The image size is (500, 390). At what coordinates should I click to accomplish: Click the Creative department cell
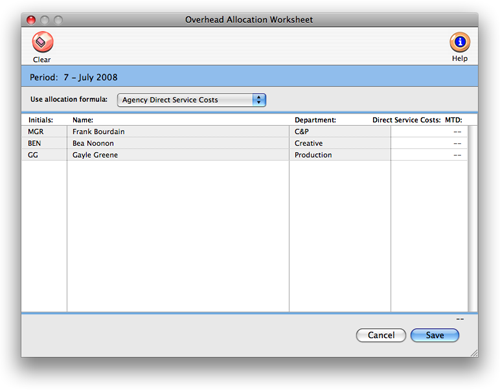[x=340, y=143]
